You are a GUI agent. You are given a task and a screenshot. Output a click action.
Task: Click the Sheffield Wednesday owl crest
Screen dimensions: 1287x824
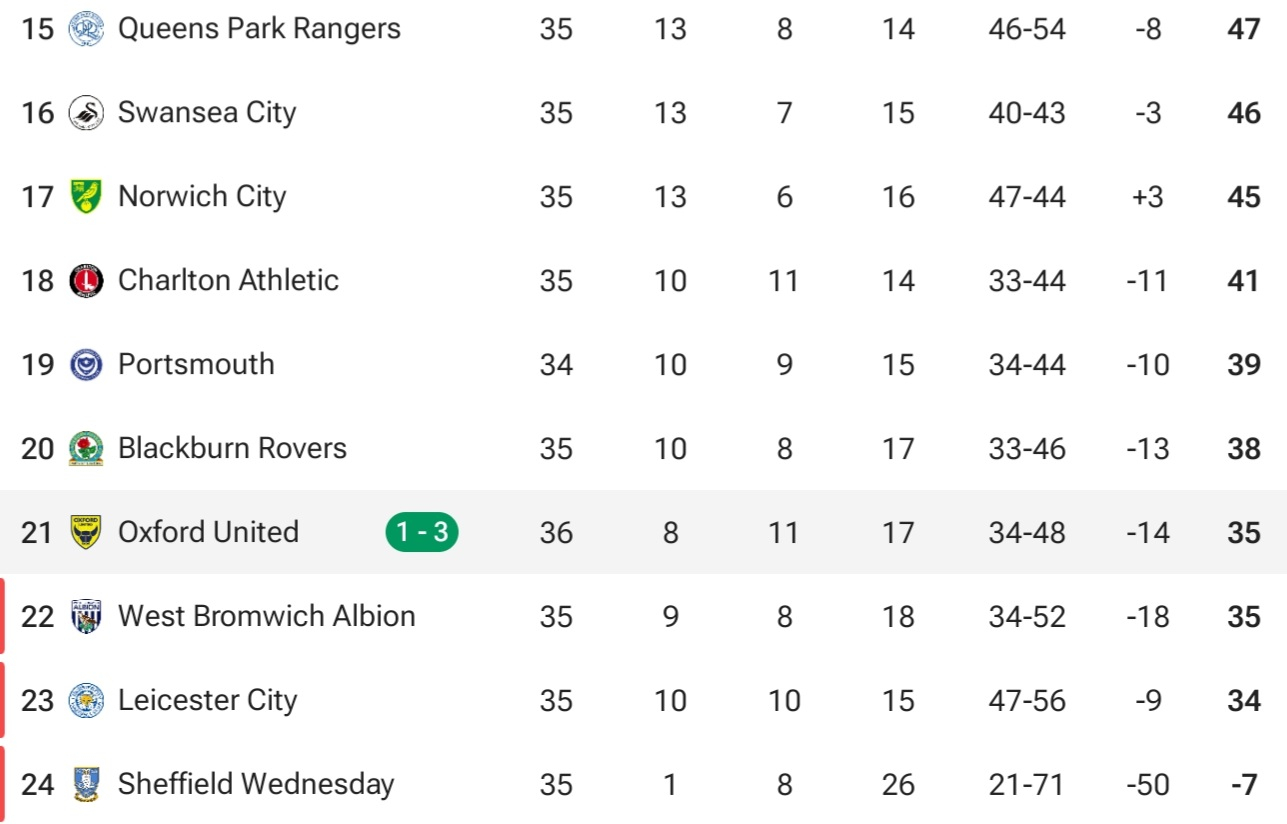tap(86, 784)
